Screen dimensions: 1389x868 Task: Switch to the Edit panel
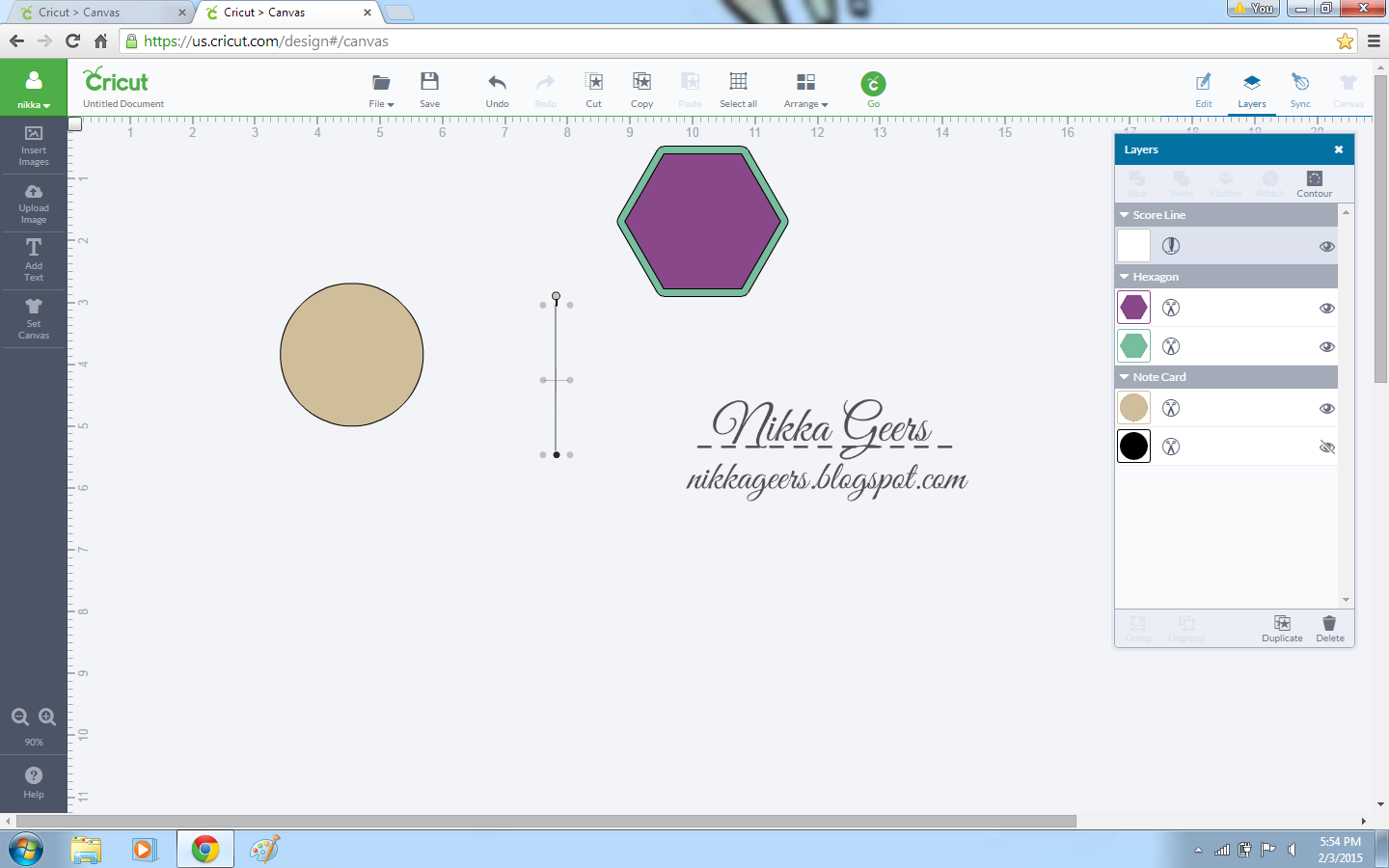point(1204,90)
